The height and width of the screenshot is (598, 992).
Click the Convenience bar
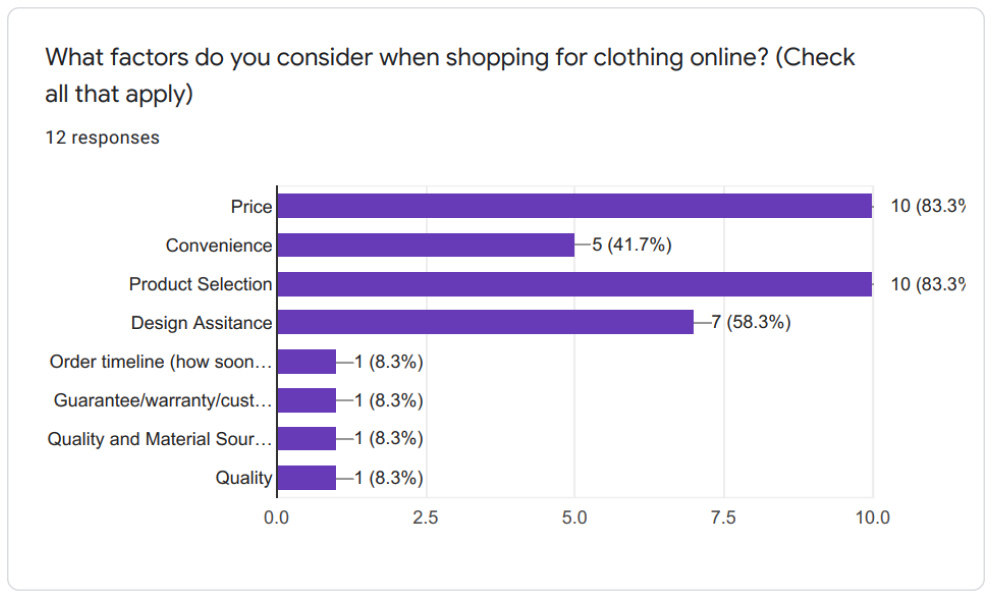(x=426, y=245)
